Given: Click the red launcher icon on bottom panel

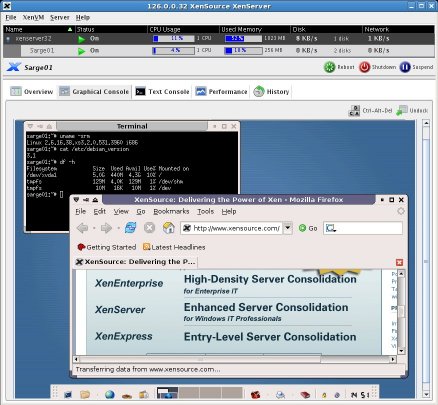Looking at the screenshot, I should [256, 395].
